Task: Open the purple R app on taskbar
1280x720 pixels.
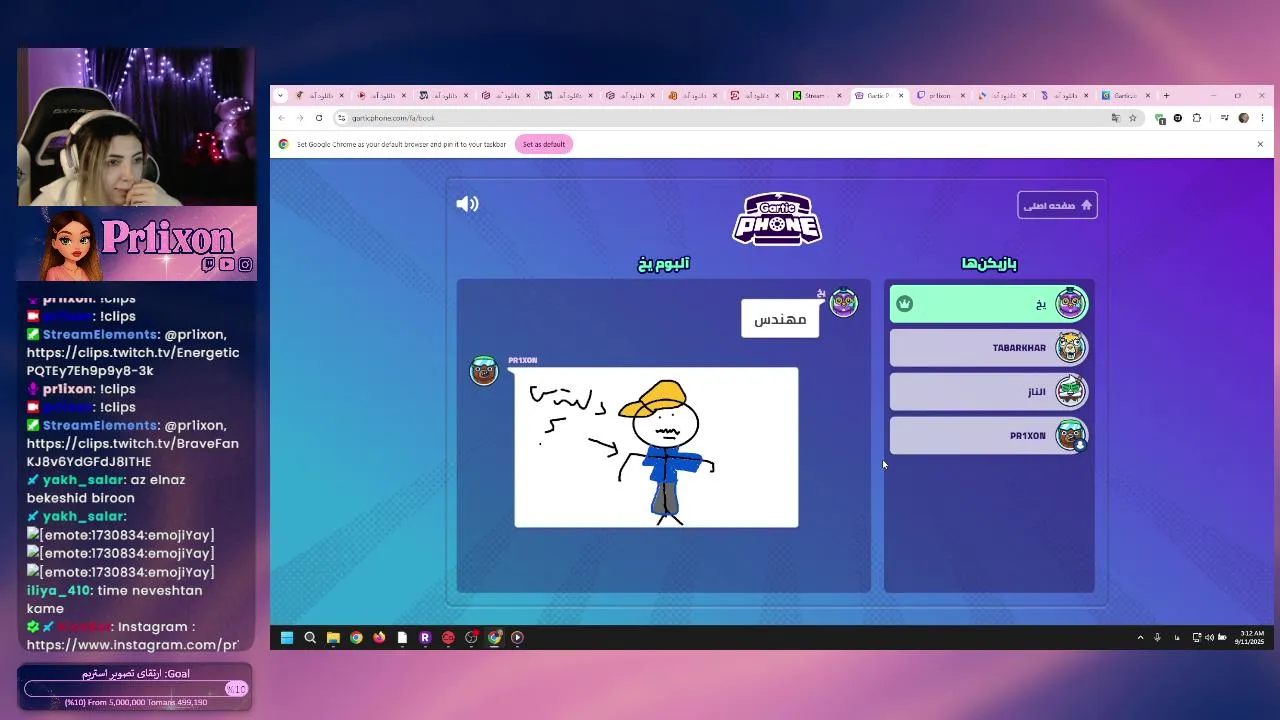Action: 425,637
